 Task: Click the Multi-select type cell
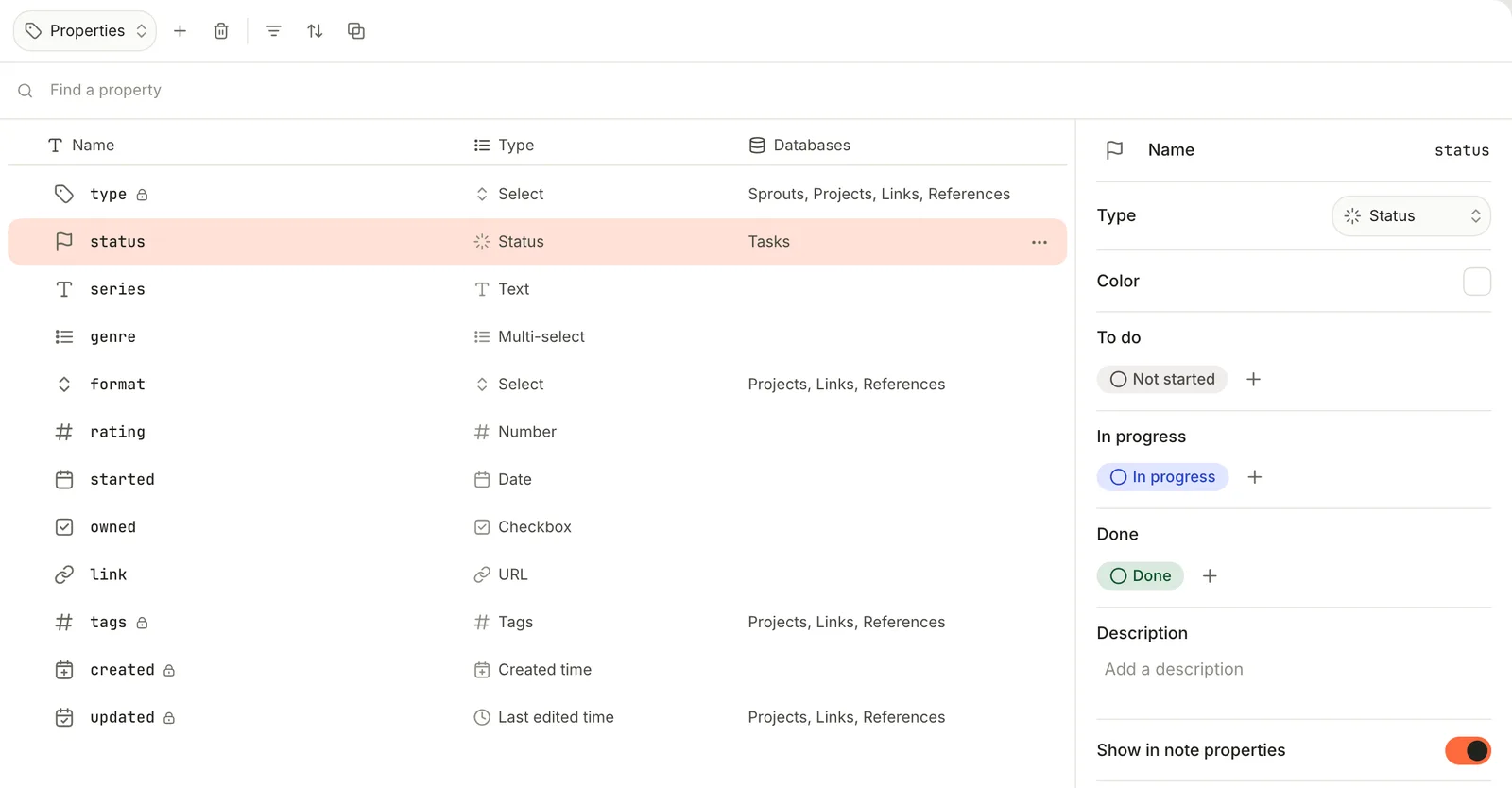click(529, 336)
